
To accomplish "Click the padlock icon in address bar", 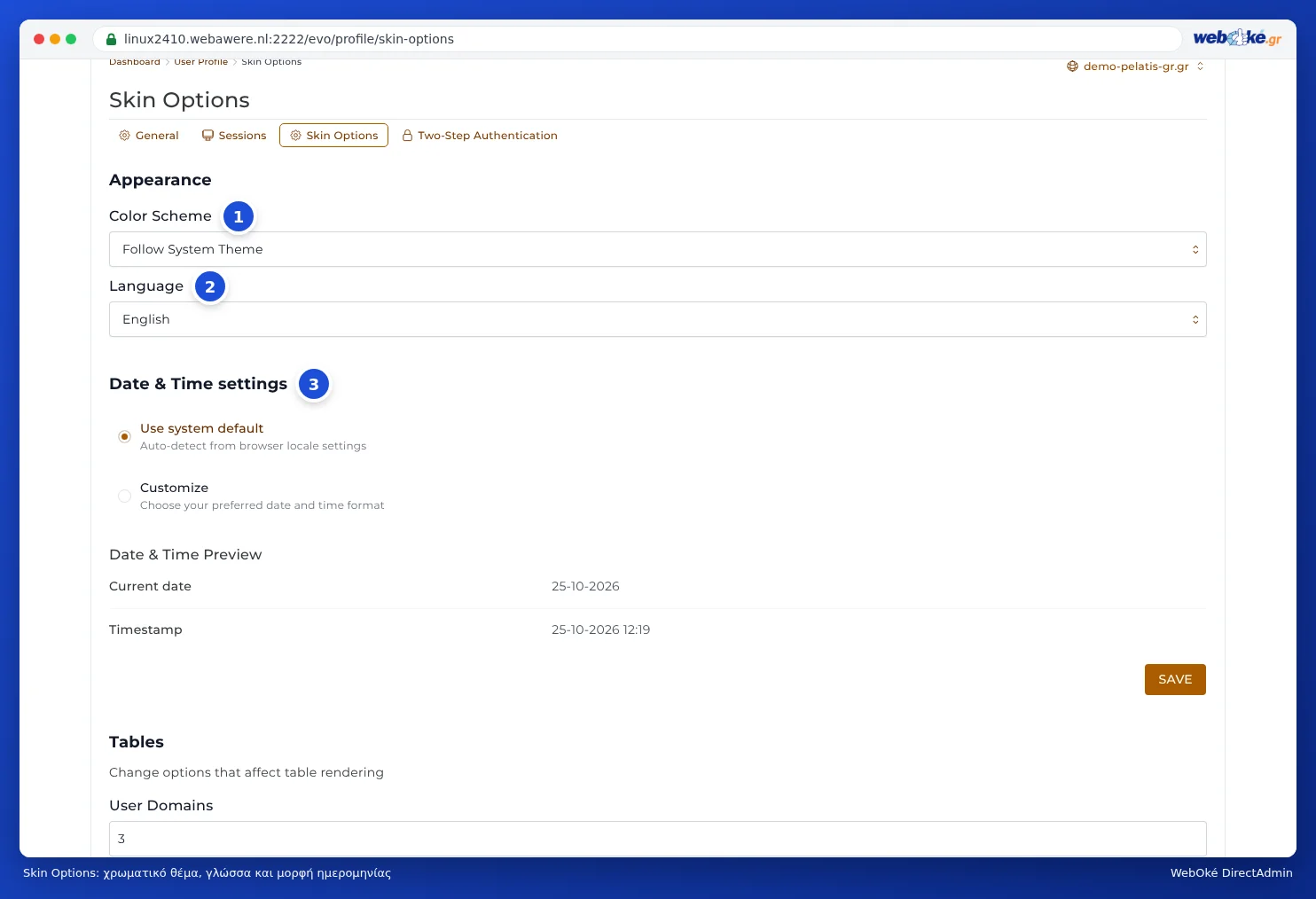I will coord(111,39).
